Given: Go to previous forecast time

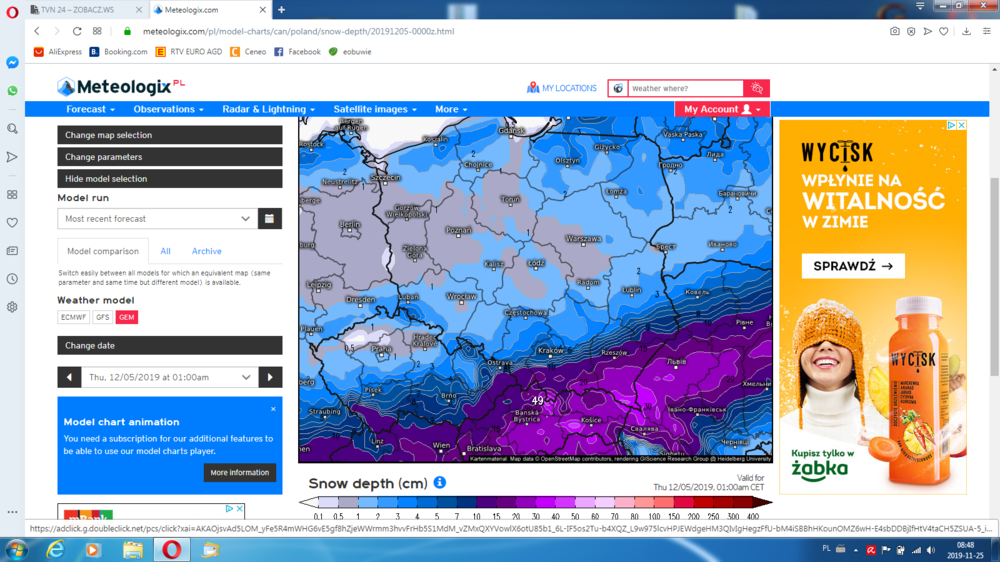Looking at the screenshot, I should [69, 377].
